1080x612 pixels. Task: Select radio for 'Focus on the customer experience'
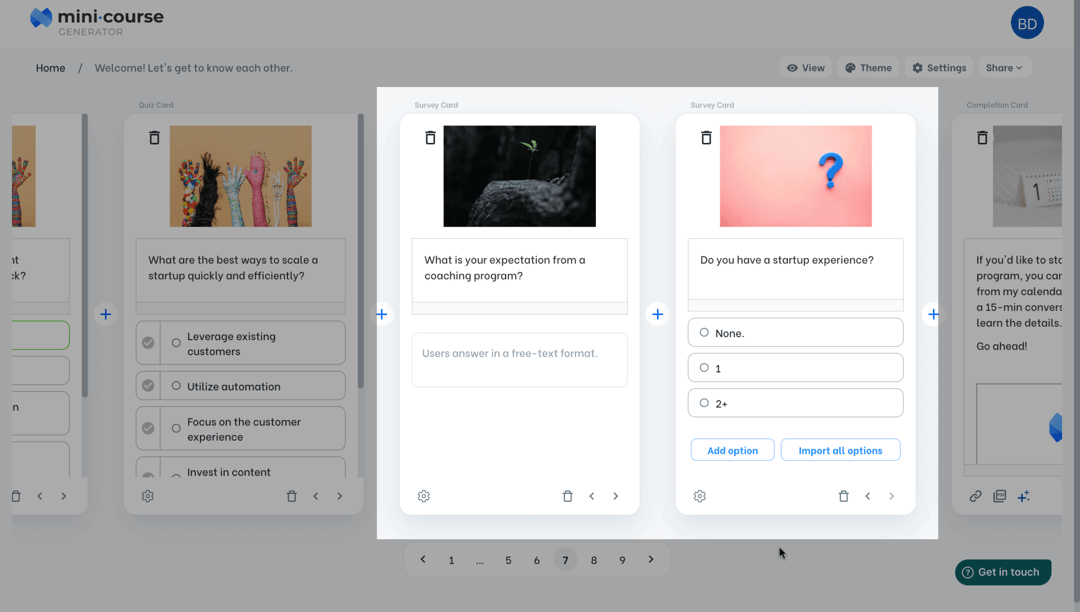coord(176,428)
